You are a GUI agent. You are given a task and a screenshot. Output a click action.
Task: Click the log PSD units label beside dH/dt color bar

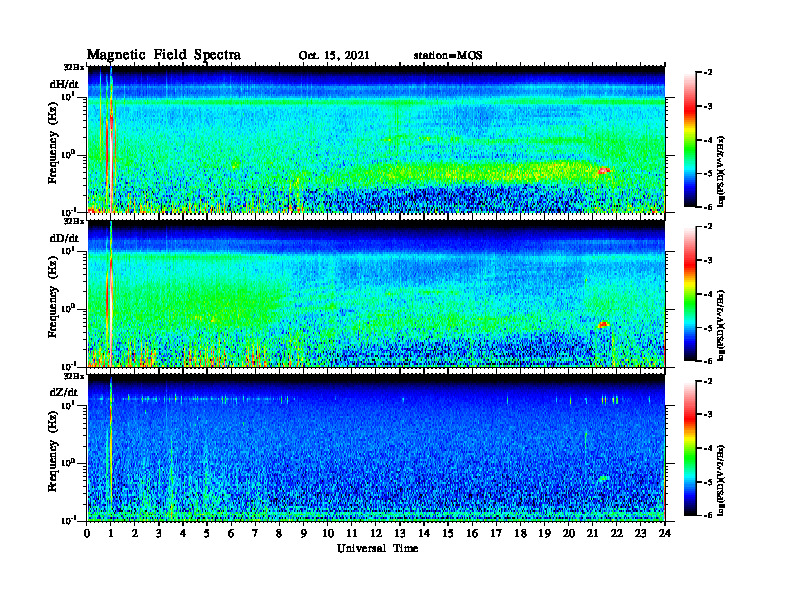click(x=721, y=171)
